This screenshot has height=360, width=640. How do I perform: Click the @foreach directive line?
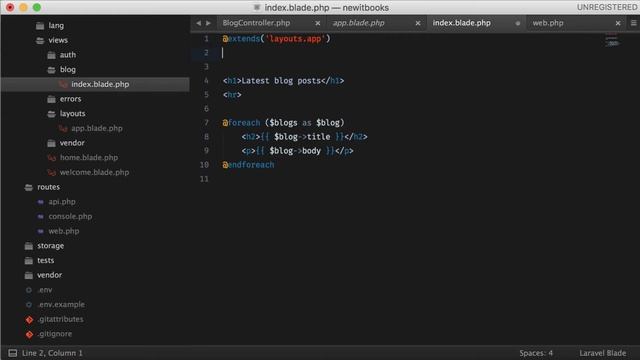point(283,123)
